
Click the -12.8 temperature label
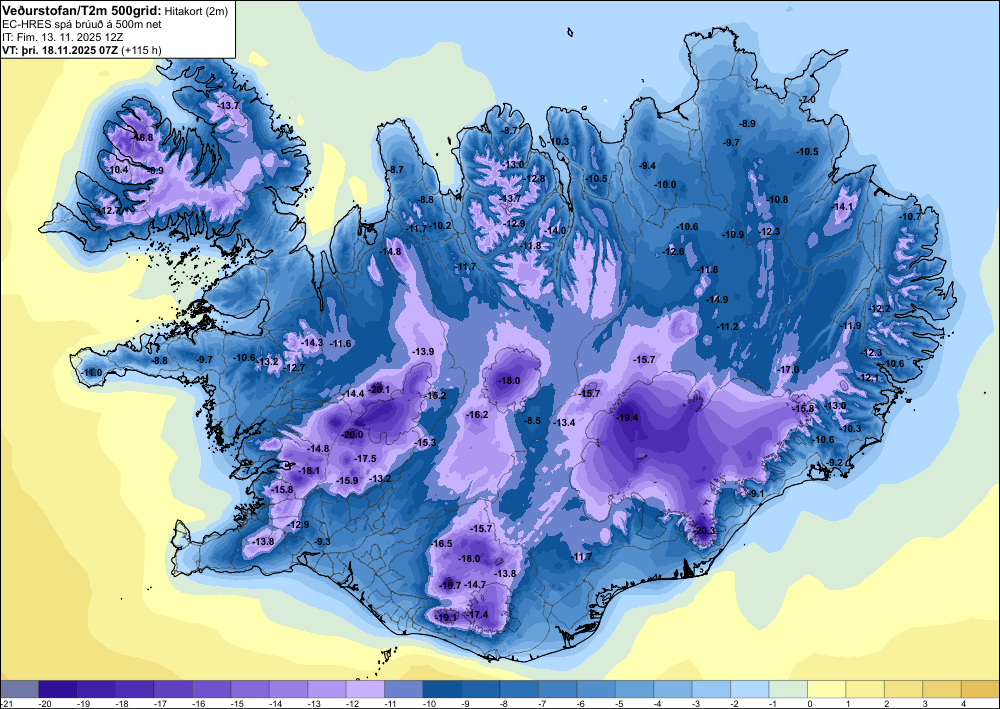[x=534, y=179]
